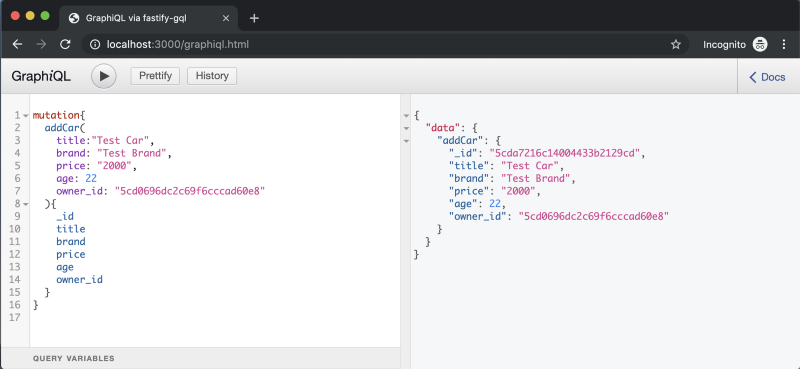The height and width of the screenshot is (369, 800).
Task: Click "Test Brand" value in result pane
Action: tap(536, 178)
